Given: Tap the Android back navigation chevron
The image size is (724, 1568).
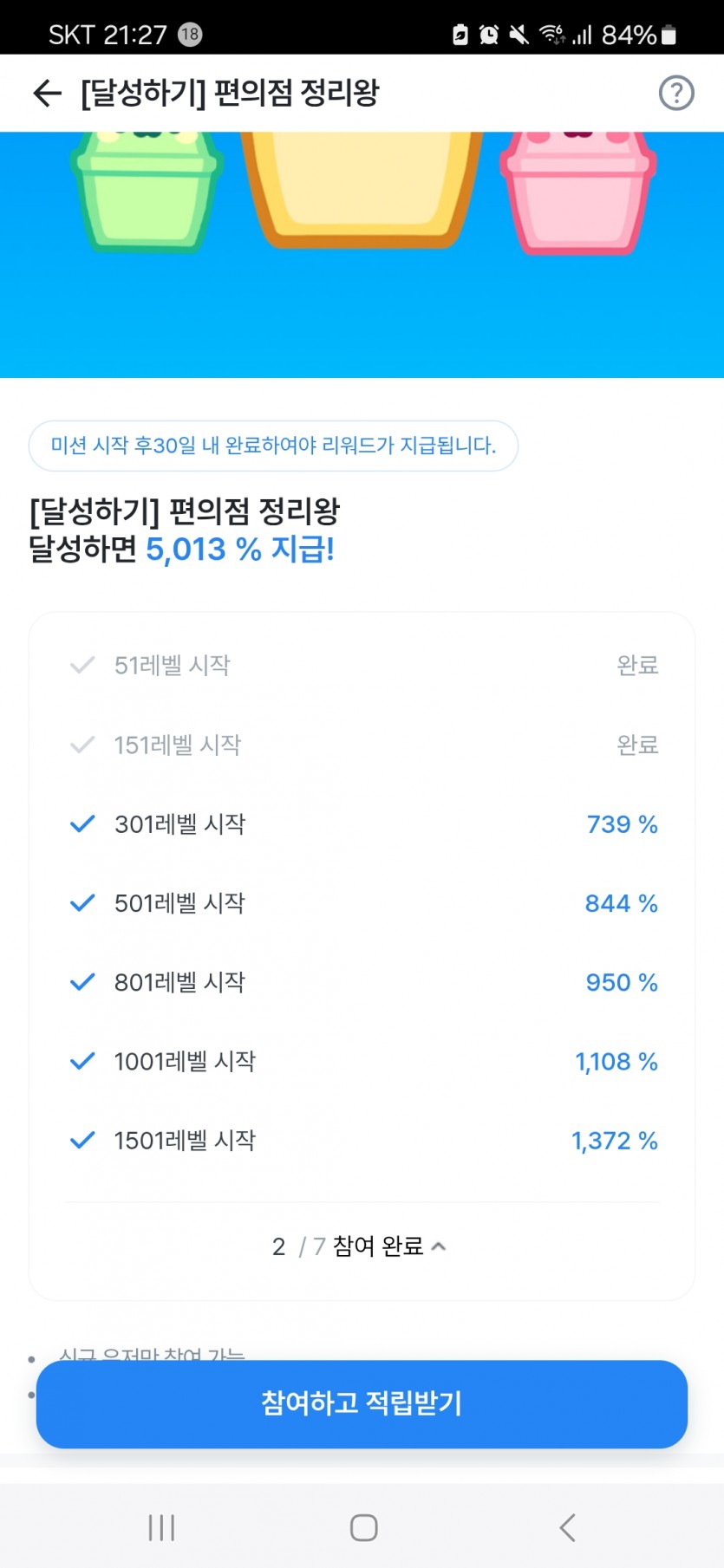Looking at the screenshot, I should pos(567,1527).
